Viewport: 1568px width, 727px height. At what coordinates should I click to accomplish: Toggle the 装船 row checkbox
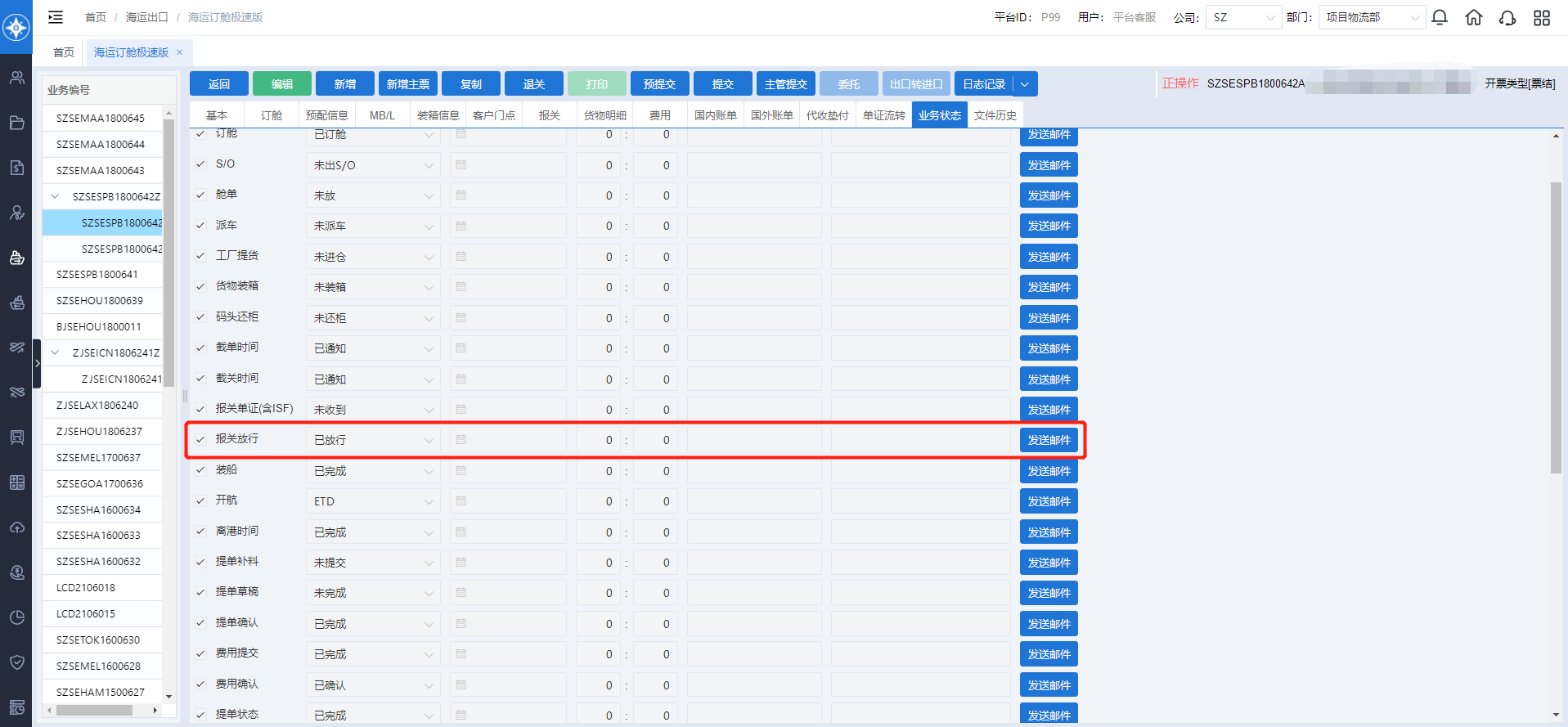(200, 470)
